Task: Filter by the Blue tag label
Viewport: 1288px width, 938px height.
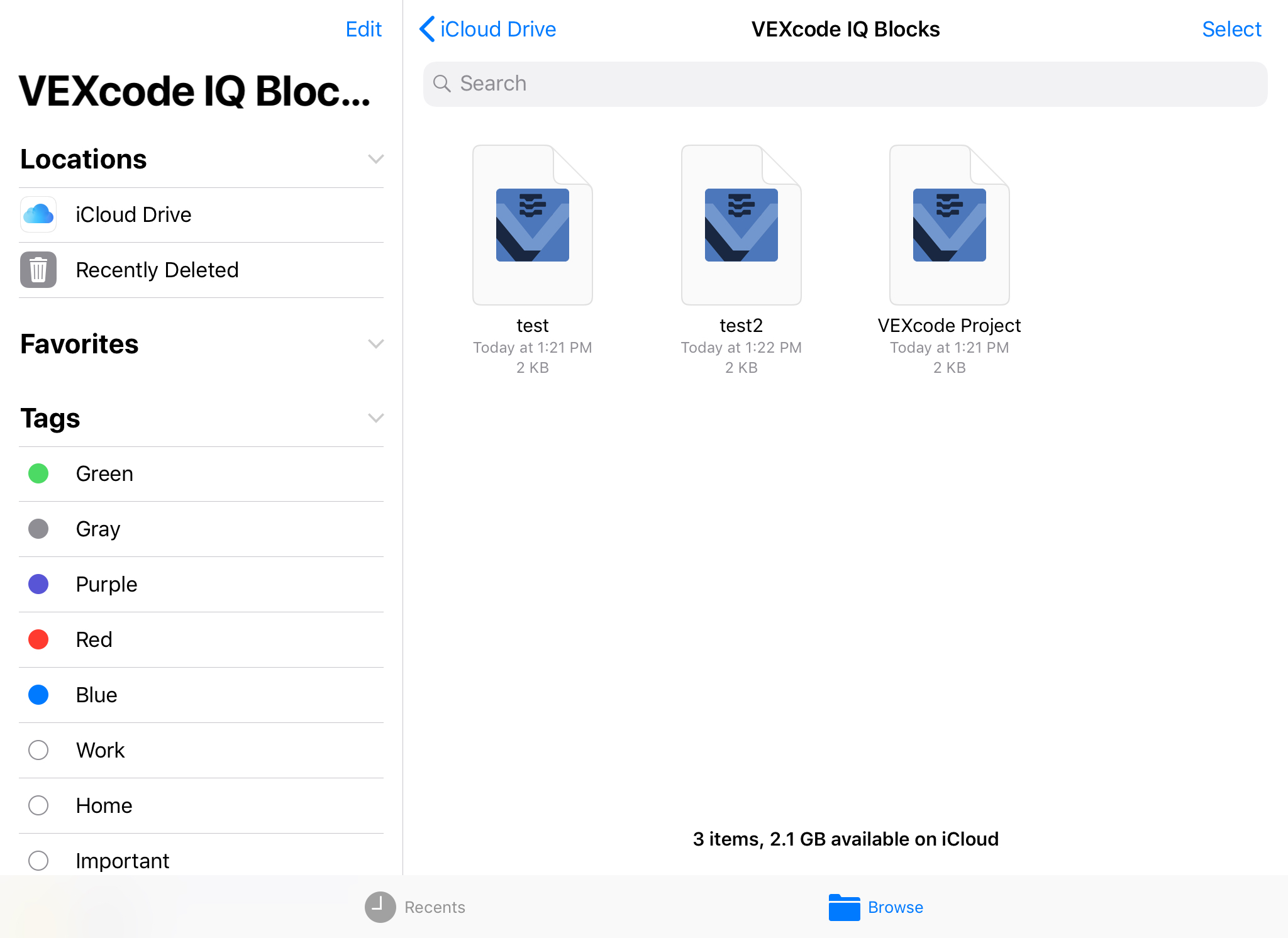Action: click(96, 695)
